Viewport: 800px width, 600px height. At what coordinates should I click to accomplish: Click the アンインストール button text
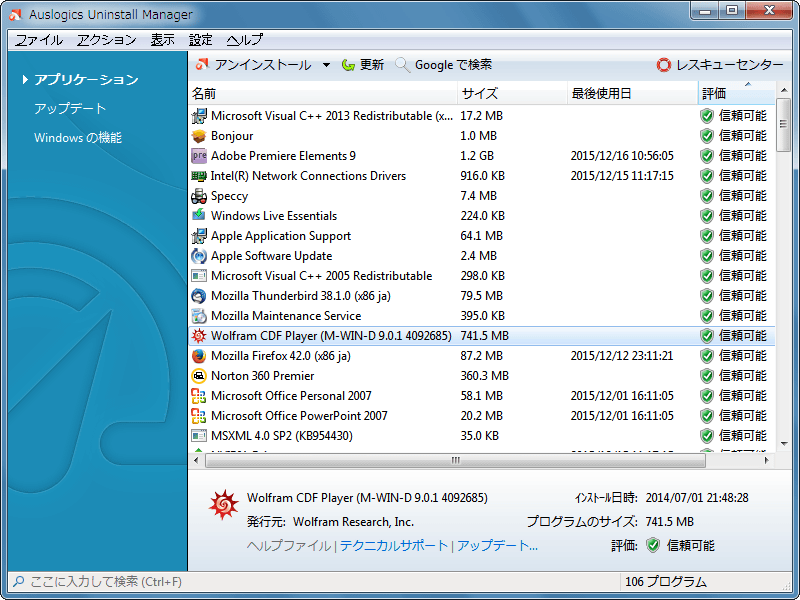tap(263, 65)
